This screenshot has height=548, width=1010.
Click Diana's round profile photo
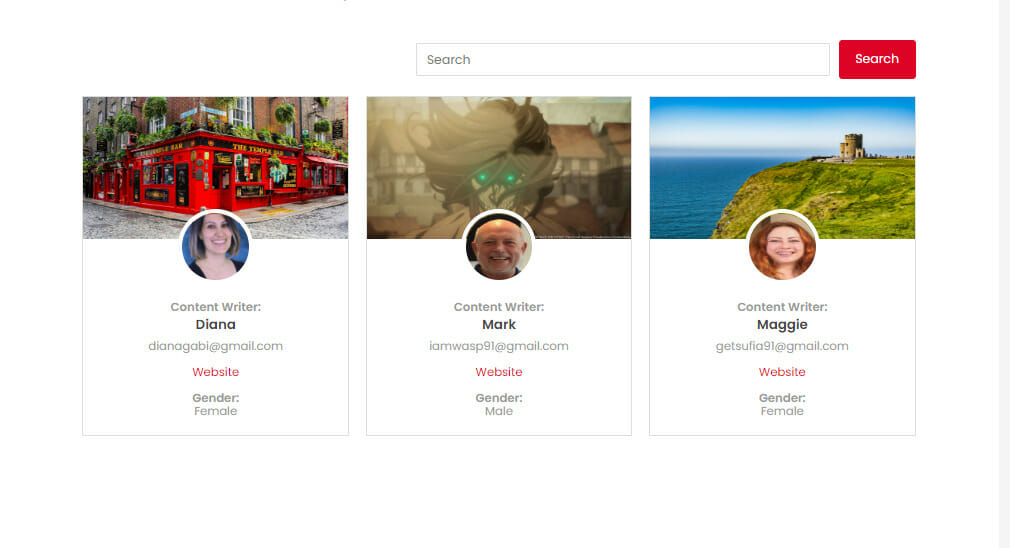[x=215, y=246]
